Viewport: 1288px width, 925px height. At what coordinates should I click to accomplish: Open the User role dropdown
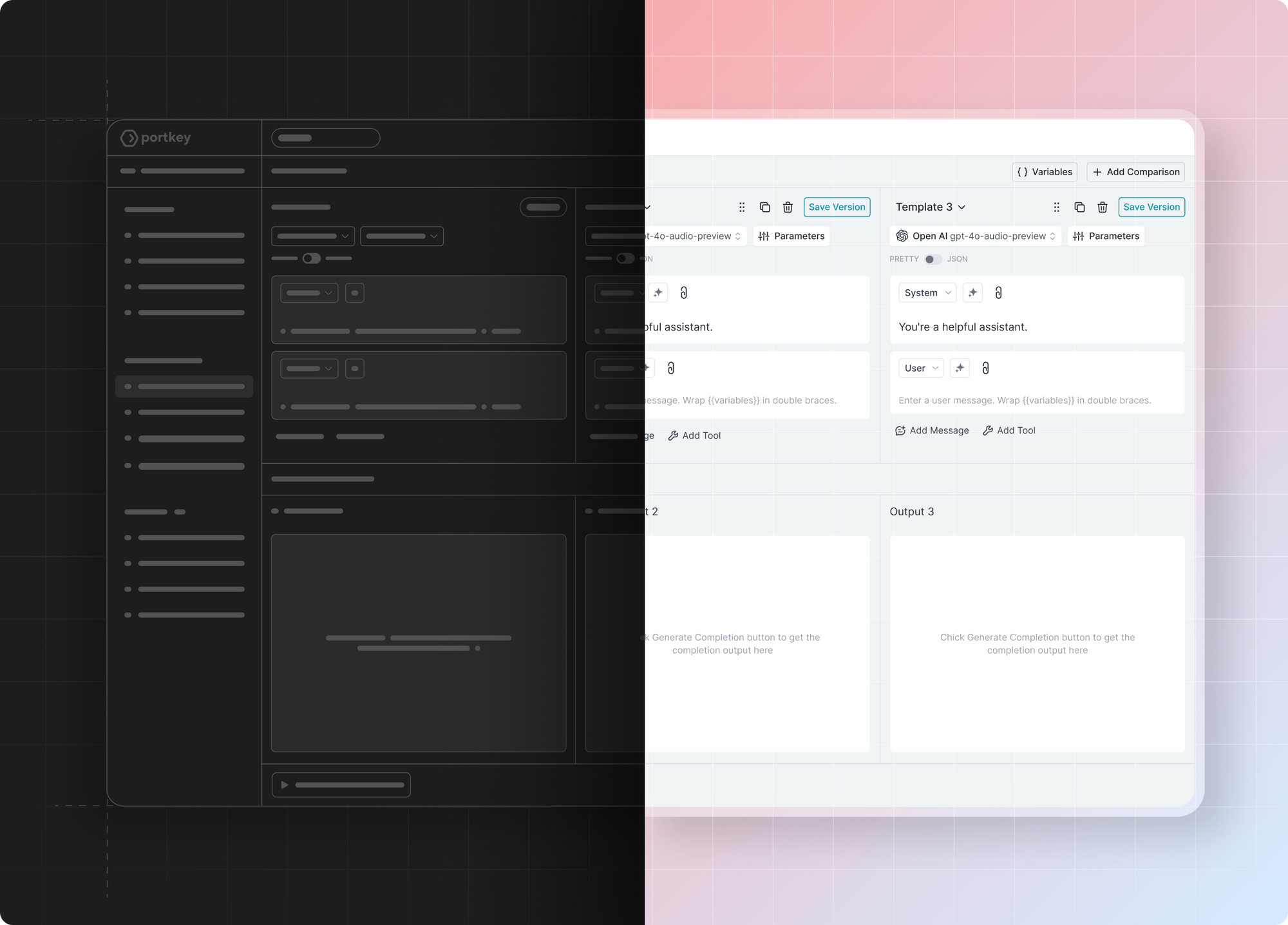(921, 368)
